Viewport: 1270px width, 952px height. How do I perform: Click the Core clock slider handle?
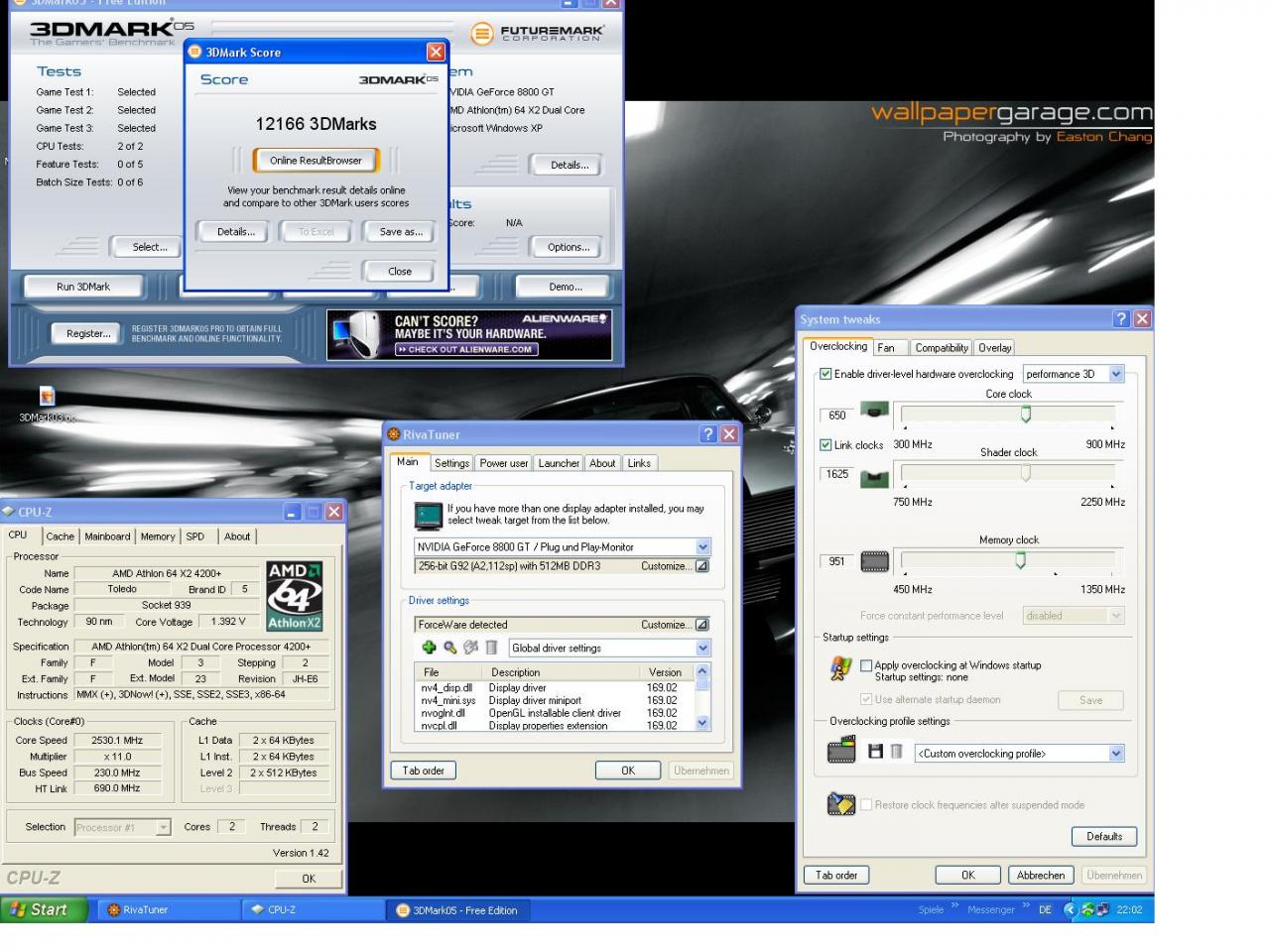1026,415
